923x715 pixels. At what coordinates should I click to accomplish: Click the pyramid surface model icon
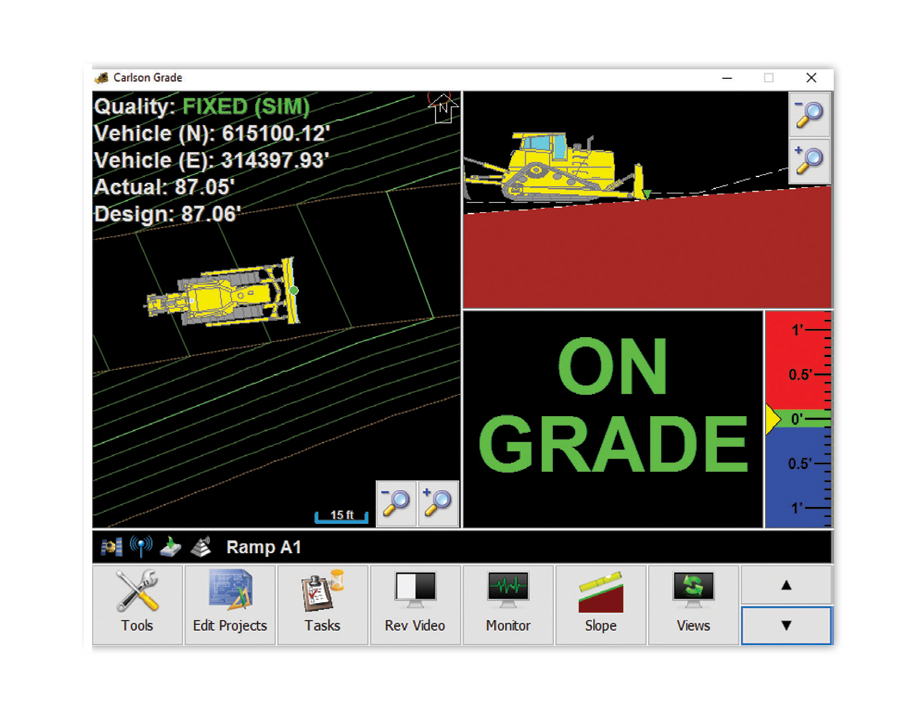coord(201,547)
